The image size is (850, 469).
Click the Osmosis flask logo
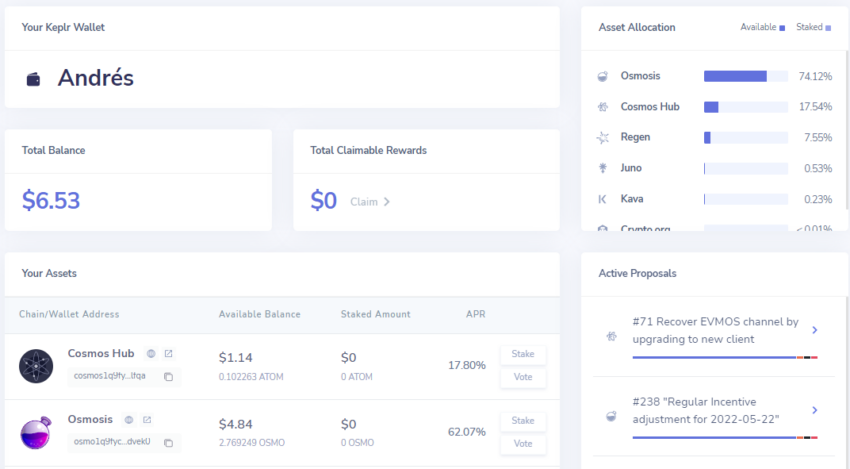pyautogui.click(x=36, y=433)
